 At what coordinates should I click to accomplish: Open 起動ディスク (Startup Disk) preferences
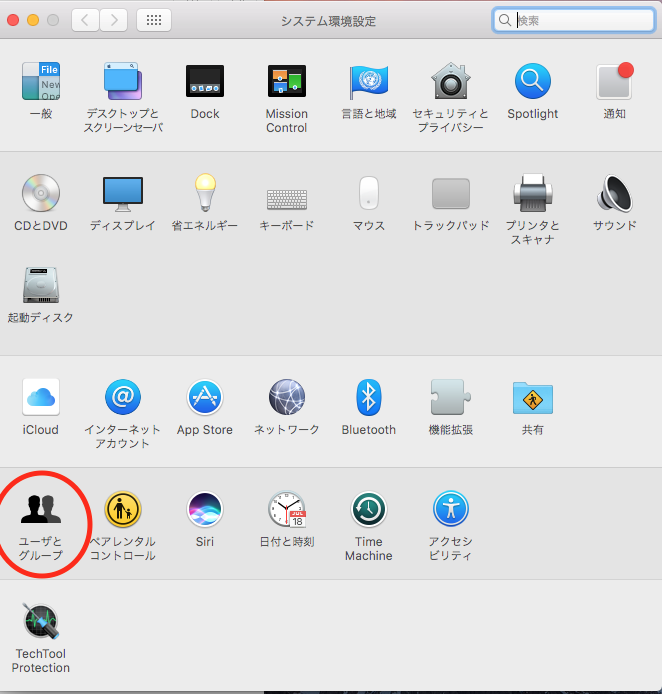click(x=41, y=285)
